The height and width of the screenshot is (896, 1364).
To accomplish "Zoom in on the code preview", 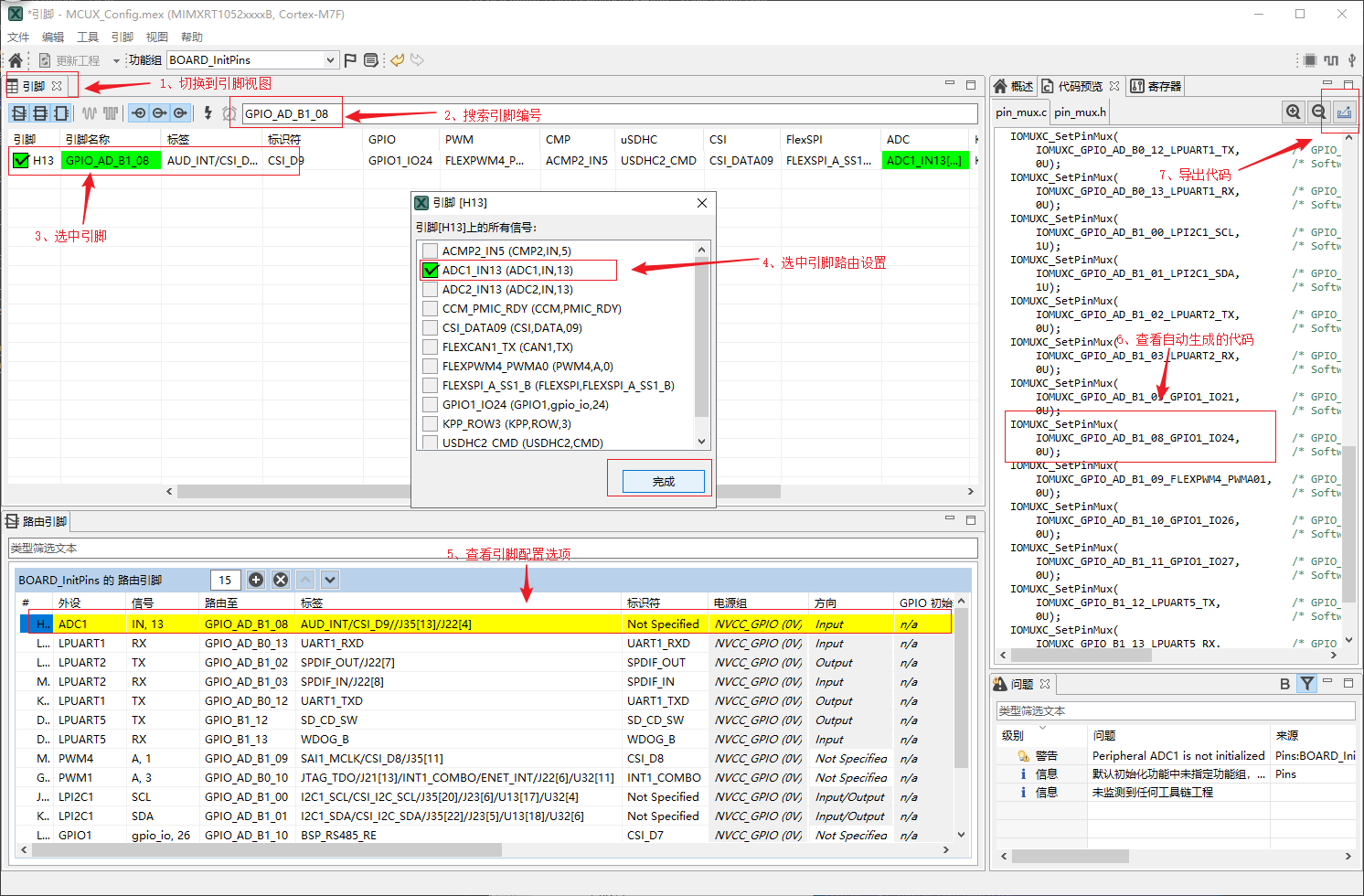I will pyautogui.click(x=1293, y=112).
